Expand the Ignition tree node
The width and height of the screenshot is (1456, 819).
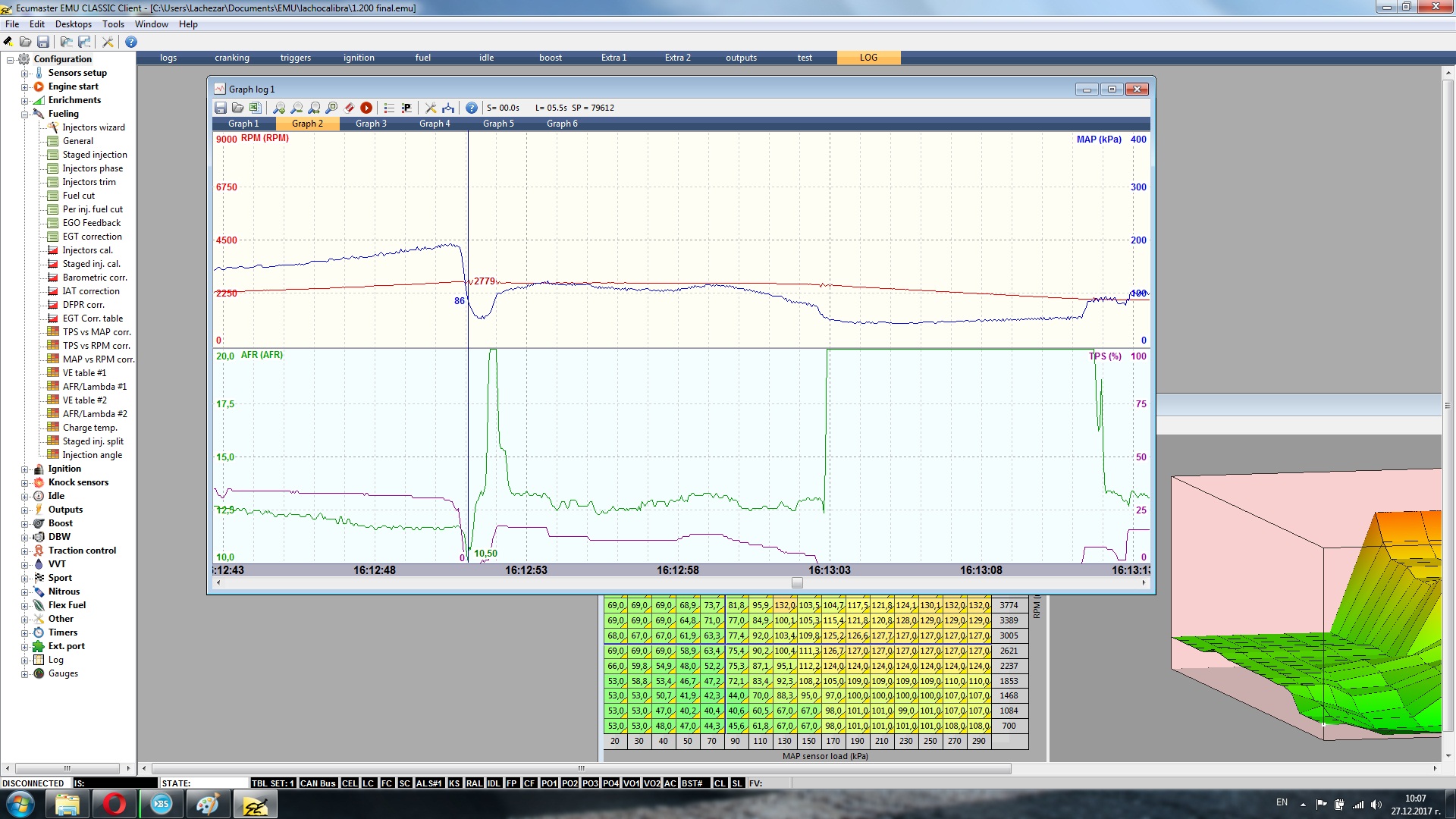[x=24, y=469]
